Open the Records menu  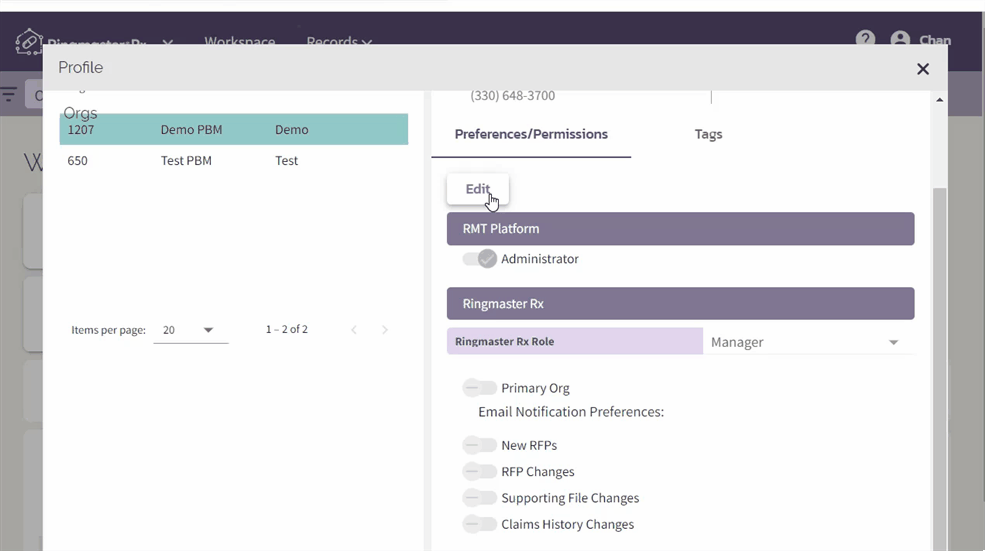(339, 41)
